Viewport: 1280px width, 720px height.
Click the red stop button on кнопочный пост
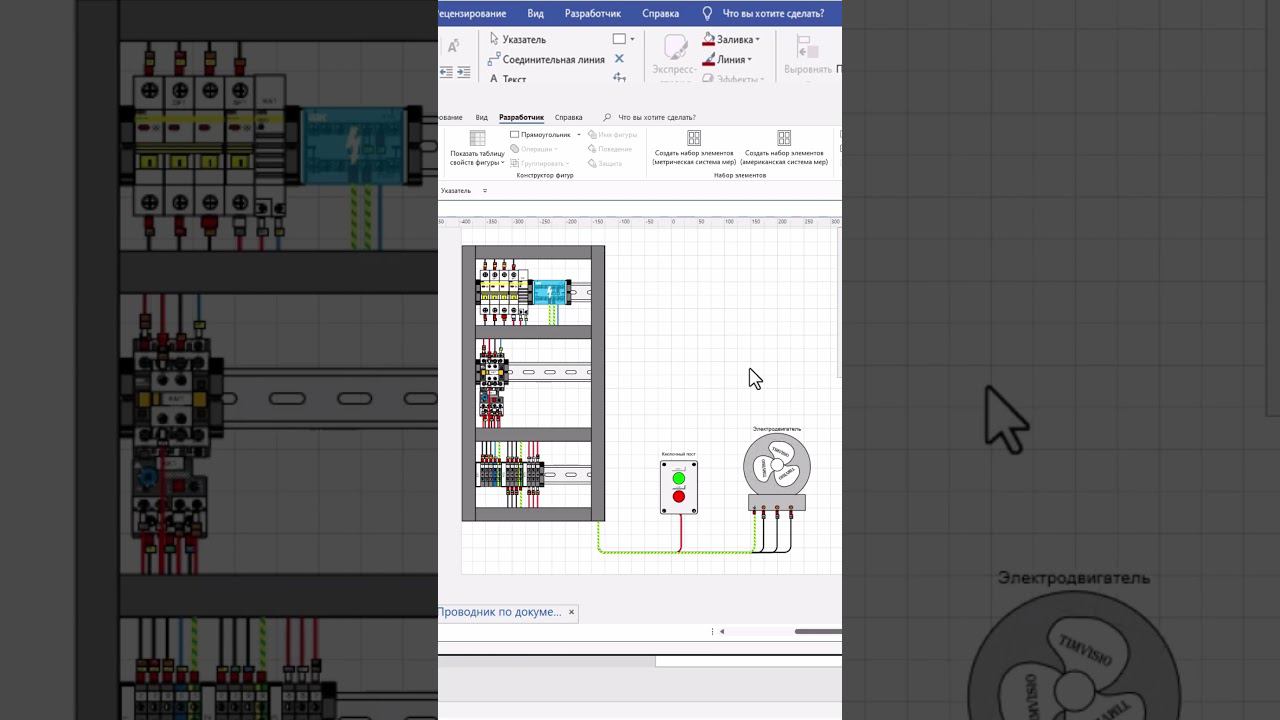pos(679,496)
